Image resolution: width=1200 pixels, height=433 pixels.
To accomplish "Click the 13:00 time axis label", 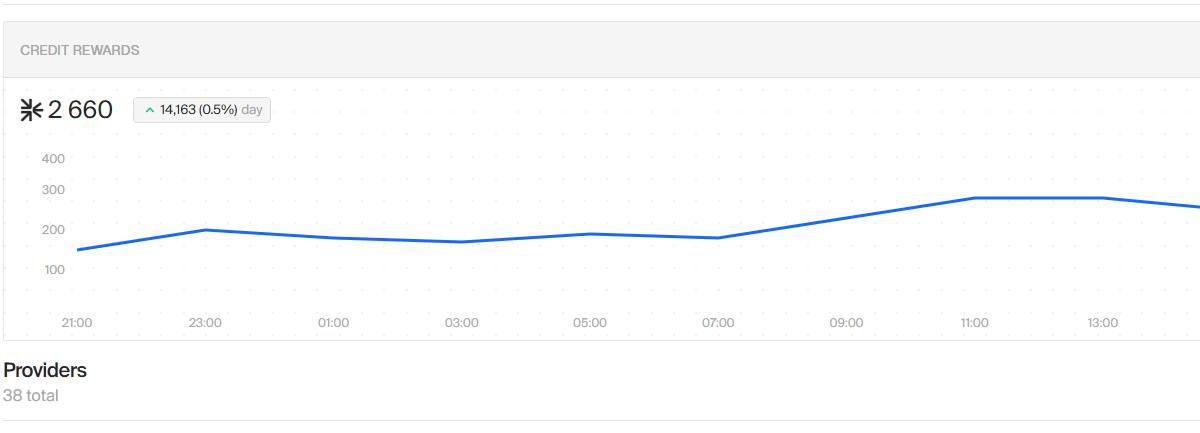I will (x=1102, y=323).
